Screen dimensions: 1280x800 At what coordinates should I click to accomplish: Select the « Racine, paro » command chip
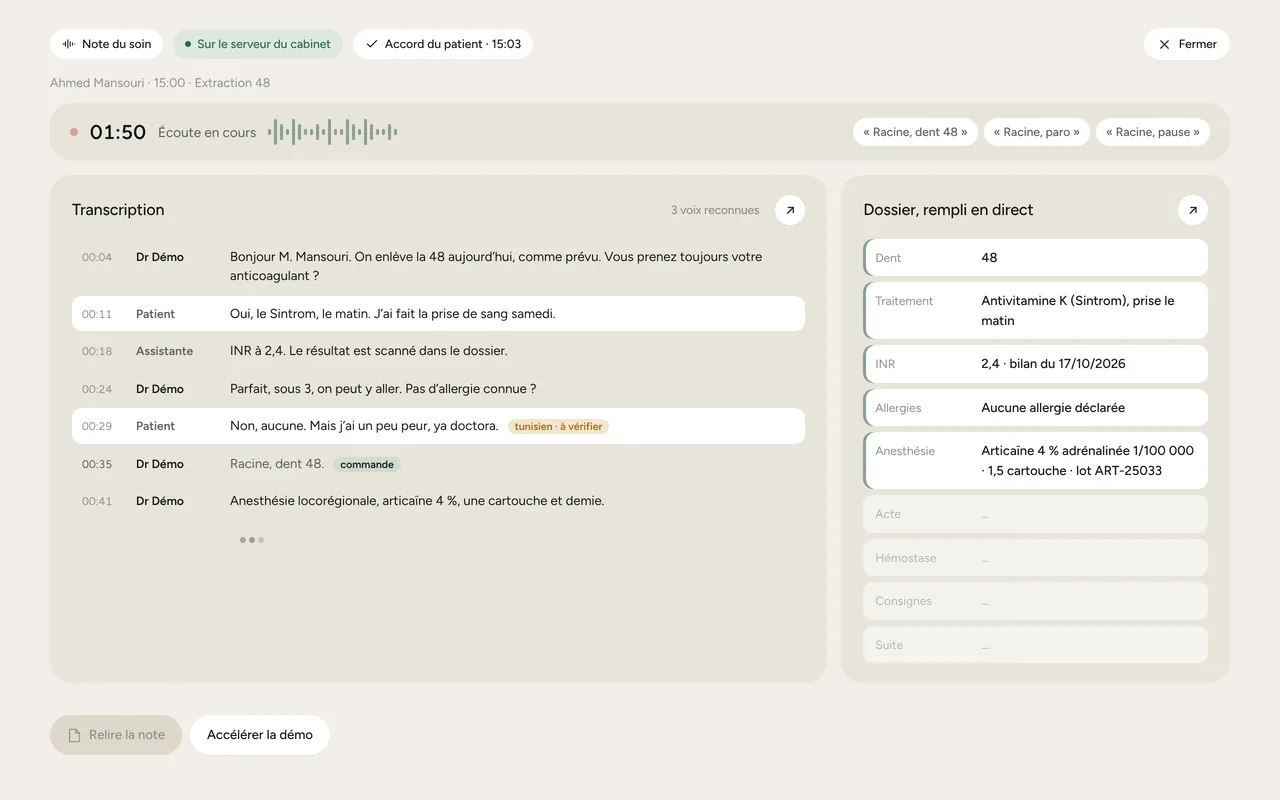pos(1037,132)
